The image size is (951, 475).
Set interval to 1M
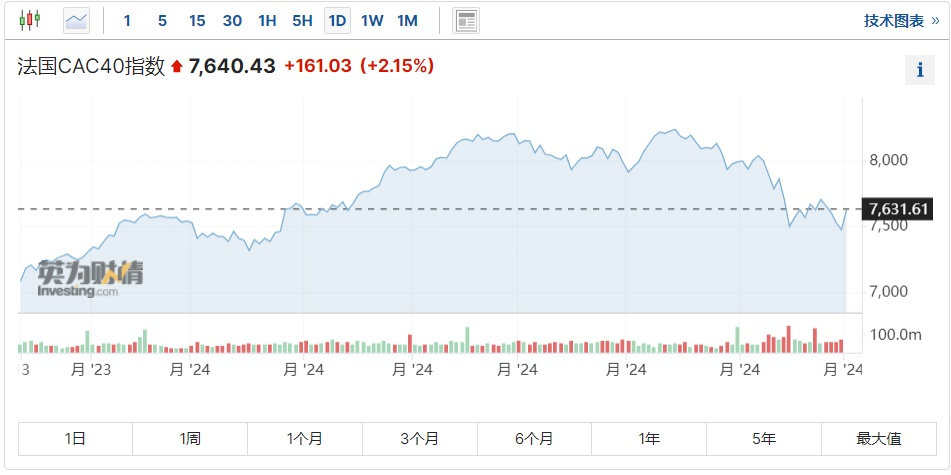pos(407,20)
